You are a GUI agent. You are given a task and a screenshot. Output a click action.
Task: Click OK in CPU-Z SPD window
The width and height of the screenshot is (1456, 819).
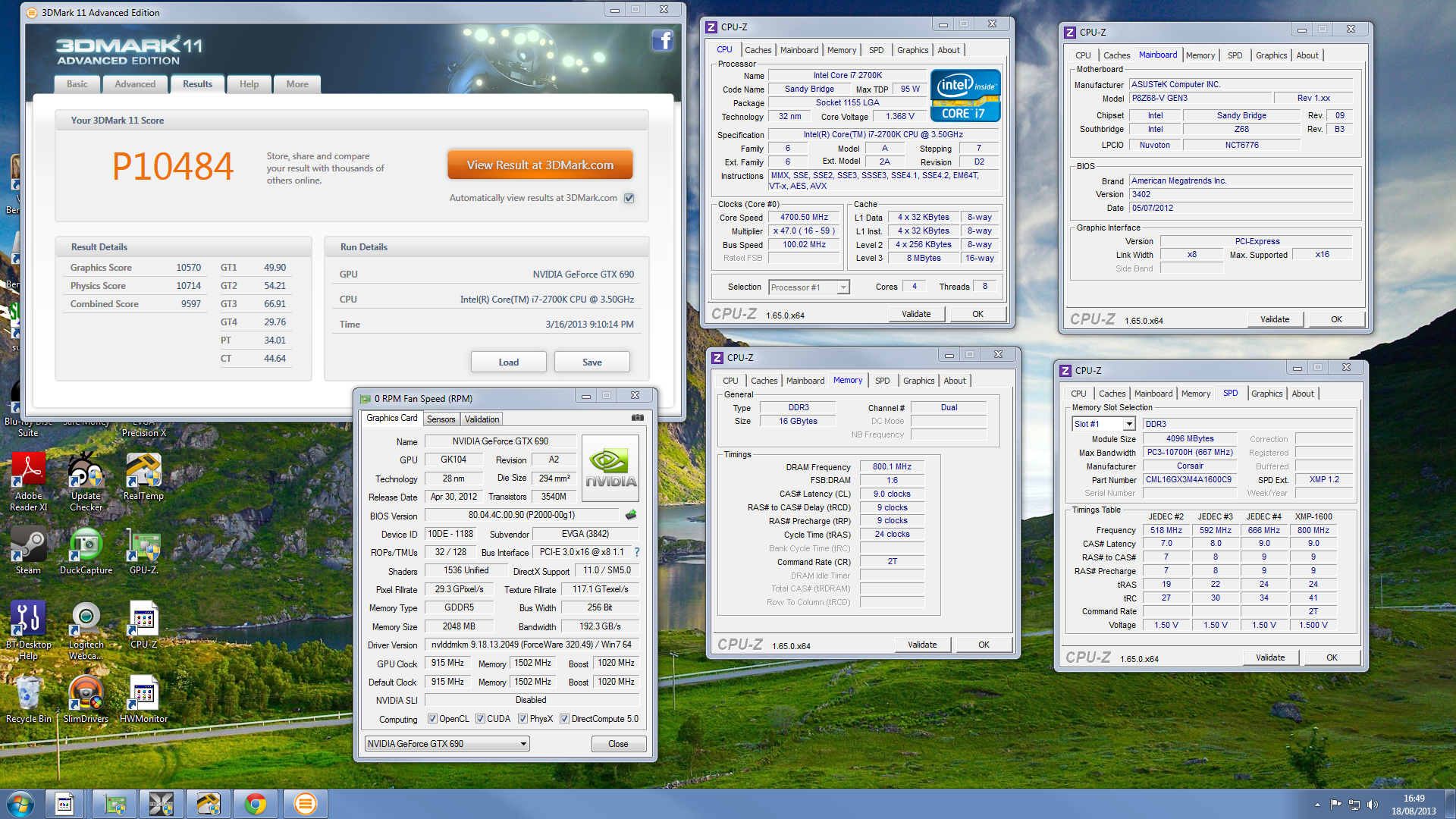coord(1332,657)
